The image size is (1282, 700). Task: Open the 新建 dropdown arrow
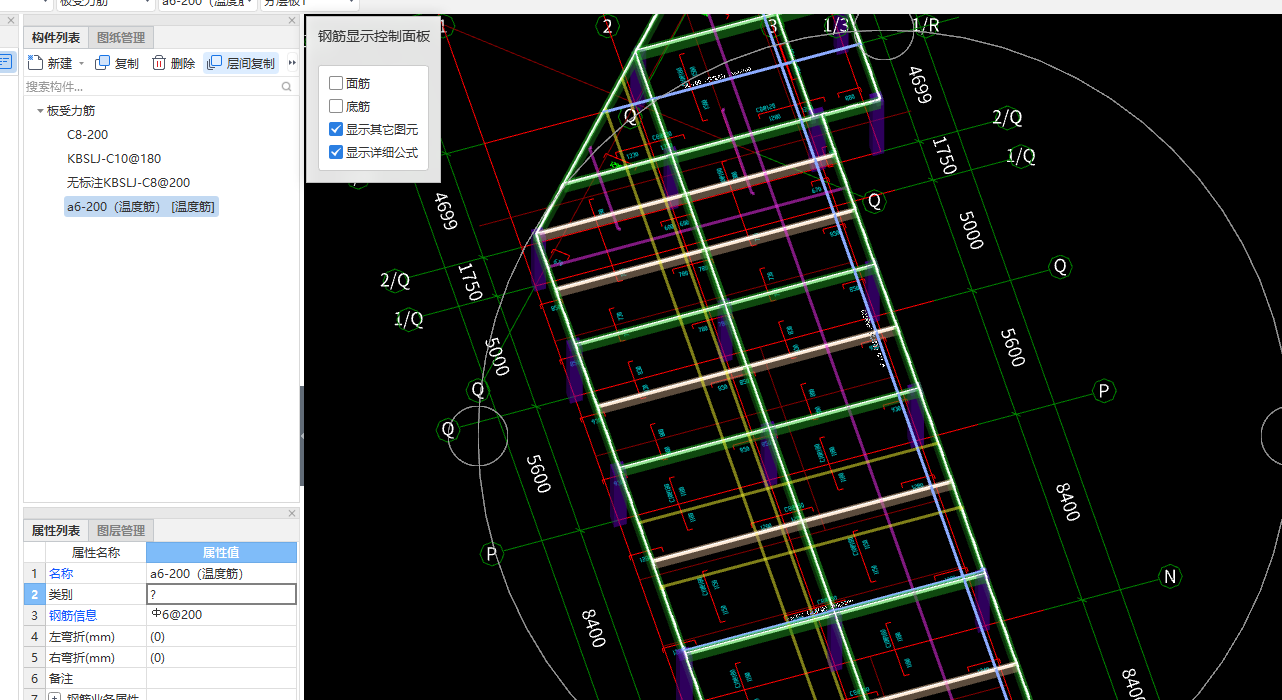click(82, 64)
